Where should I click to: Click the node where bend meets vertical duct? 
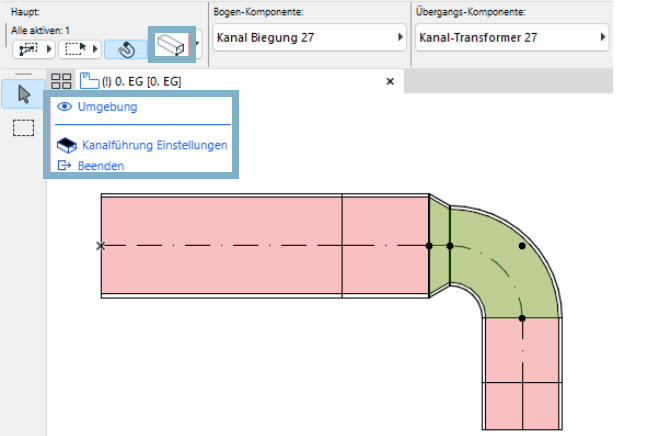pos(522,319)
